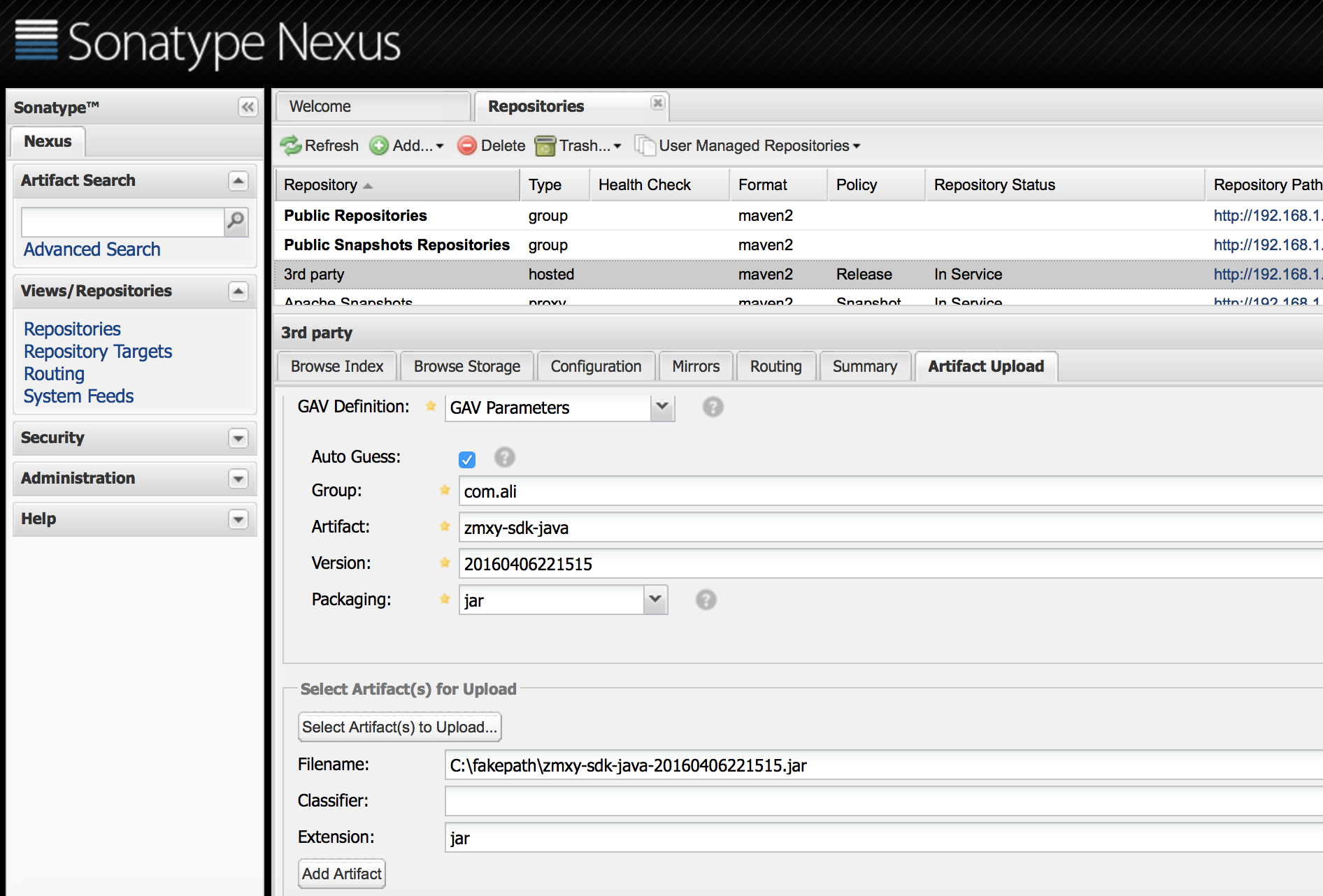Open System Feeds link
Viewport: 1323px width, 896px height.
click(x=78, y=396)
